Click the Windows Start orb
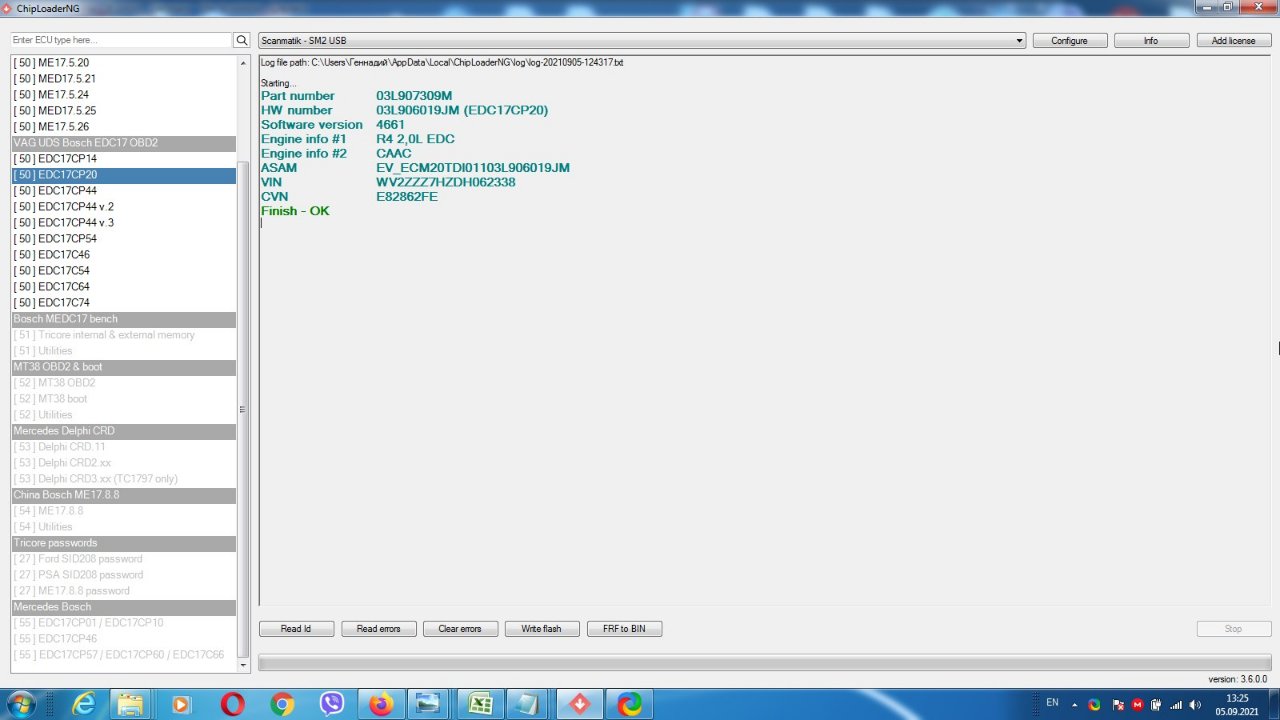This screenshot has width=1280, height=720. 21,704
